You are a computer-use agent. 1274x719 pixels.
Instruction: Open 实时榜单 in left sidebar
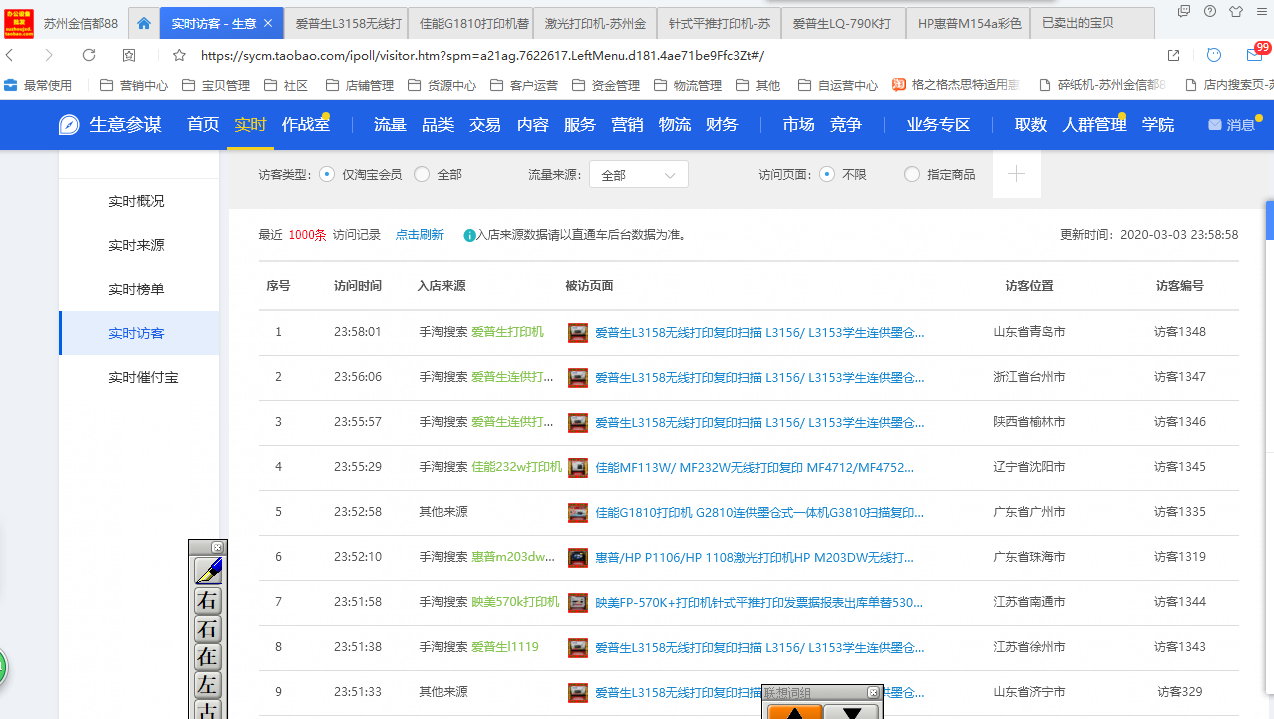tap(137, 289)
